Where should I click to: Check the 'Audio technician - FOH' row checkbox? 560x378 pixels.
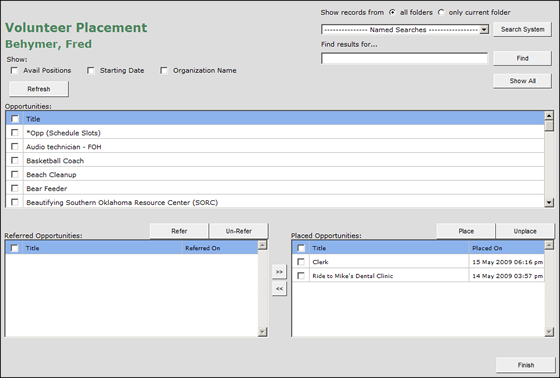[x=15, y=146]
